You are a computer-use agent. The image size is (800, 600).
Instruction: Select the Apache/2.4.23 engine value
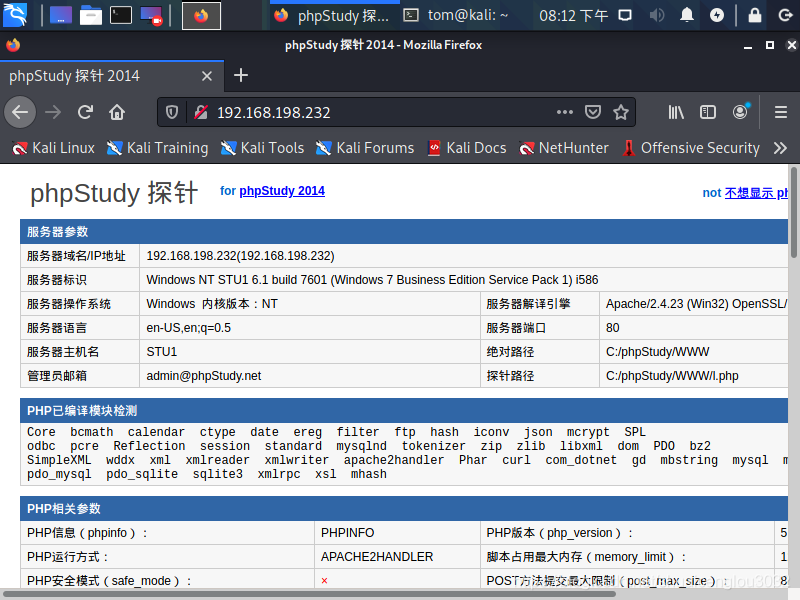coord(696,304)
